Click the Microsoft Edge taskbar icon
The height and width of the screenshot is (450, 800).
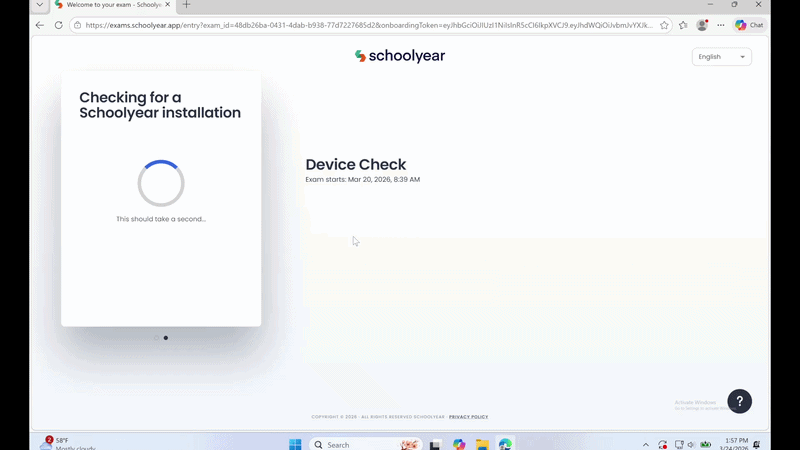[x=505, y=444]
